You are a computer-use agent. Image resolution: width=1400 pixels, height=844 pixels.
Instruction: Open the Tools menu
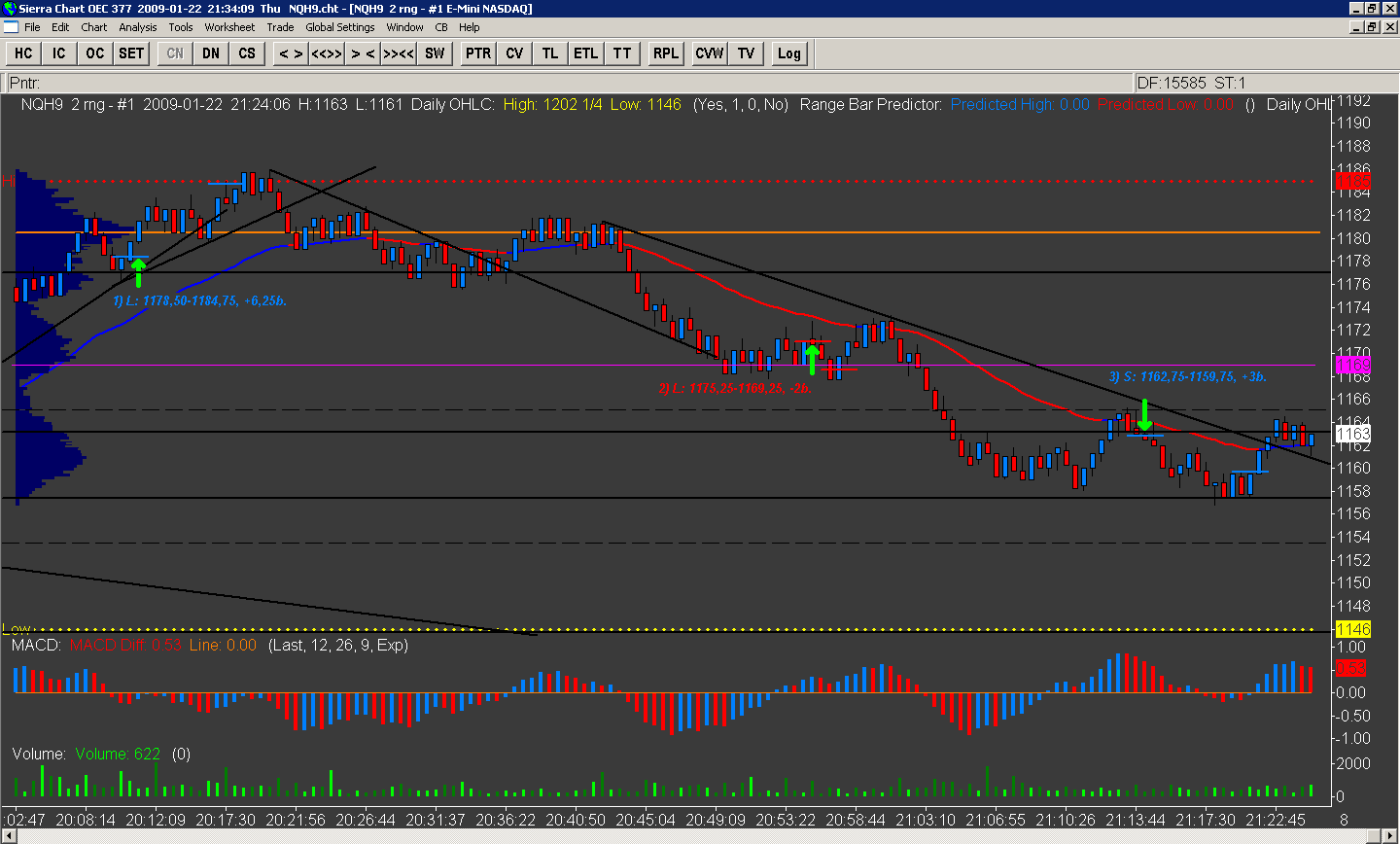(x=181, y=27)
